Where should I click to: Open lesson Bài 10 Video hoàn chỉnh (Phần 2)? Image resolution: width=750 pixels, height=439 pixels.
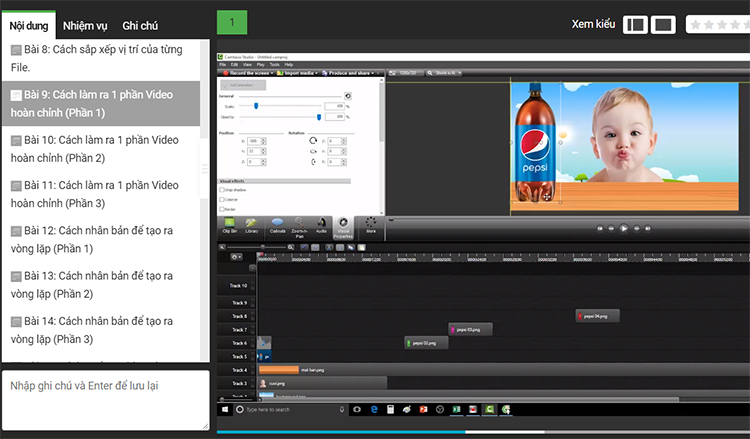point(98,149)
